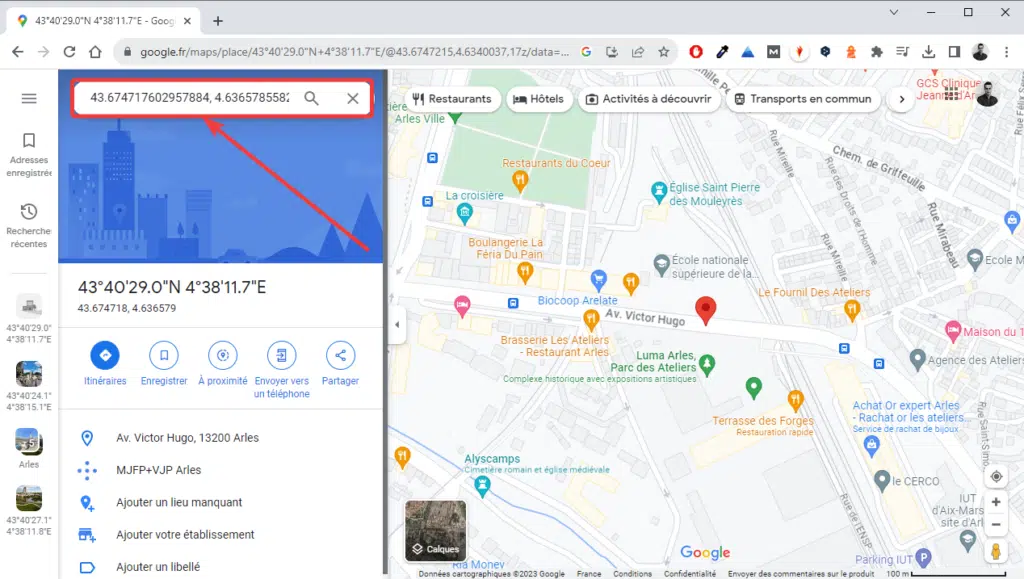
Task: Click the Alyscamps landmark marker
Action: 483,486
